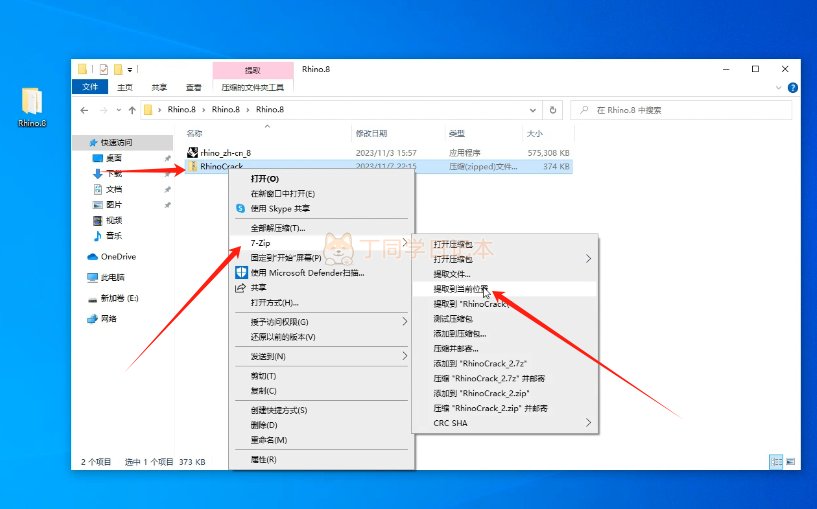Open the 7-Zip submenu entry
The height and width of the screenshot is (509, 817).
pos(321,243)
